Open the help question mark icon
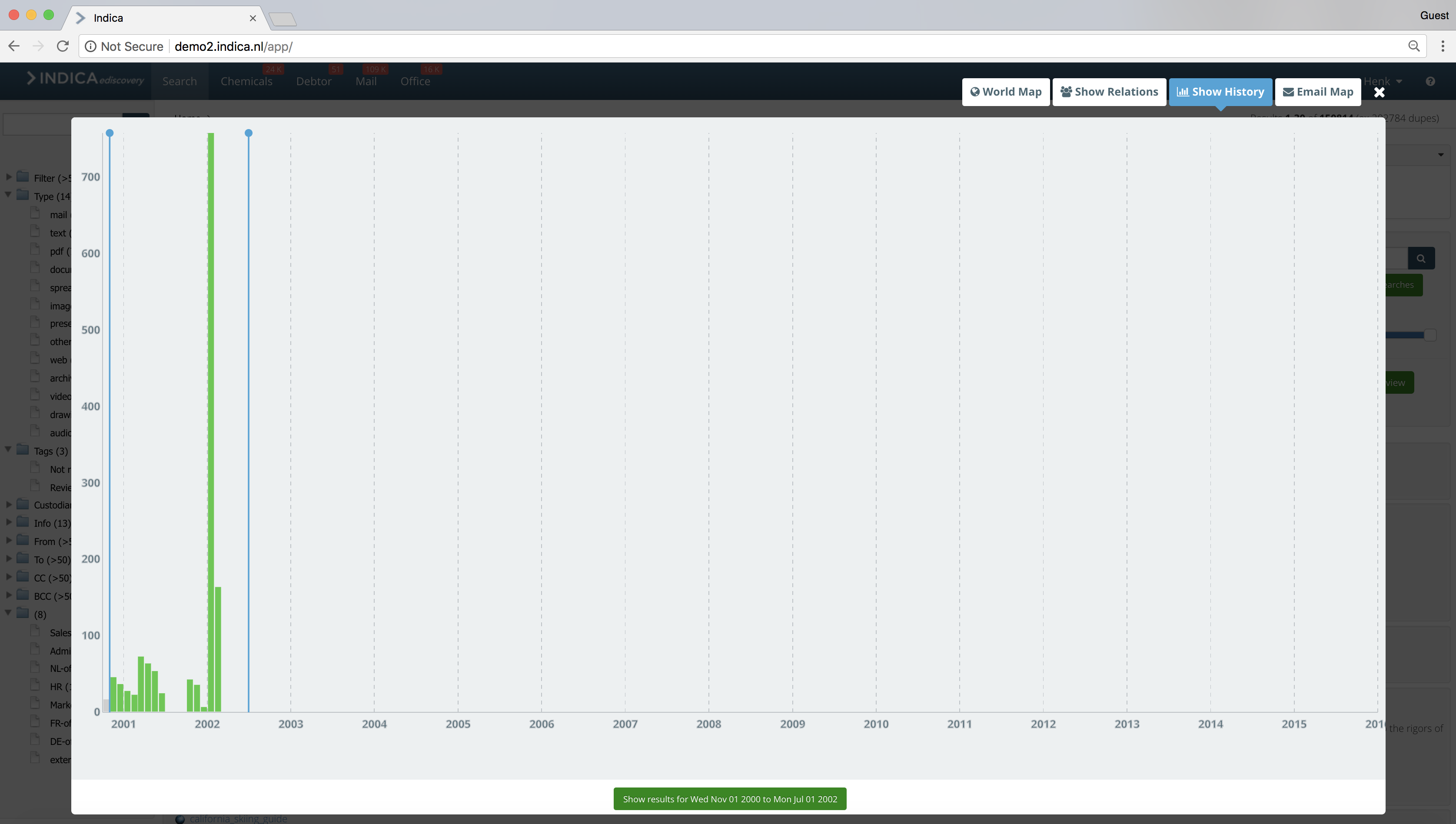Image resolution: width=1456 pixels, height=824 pixels. [x=1430, y=82]
